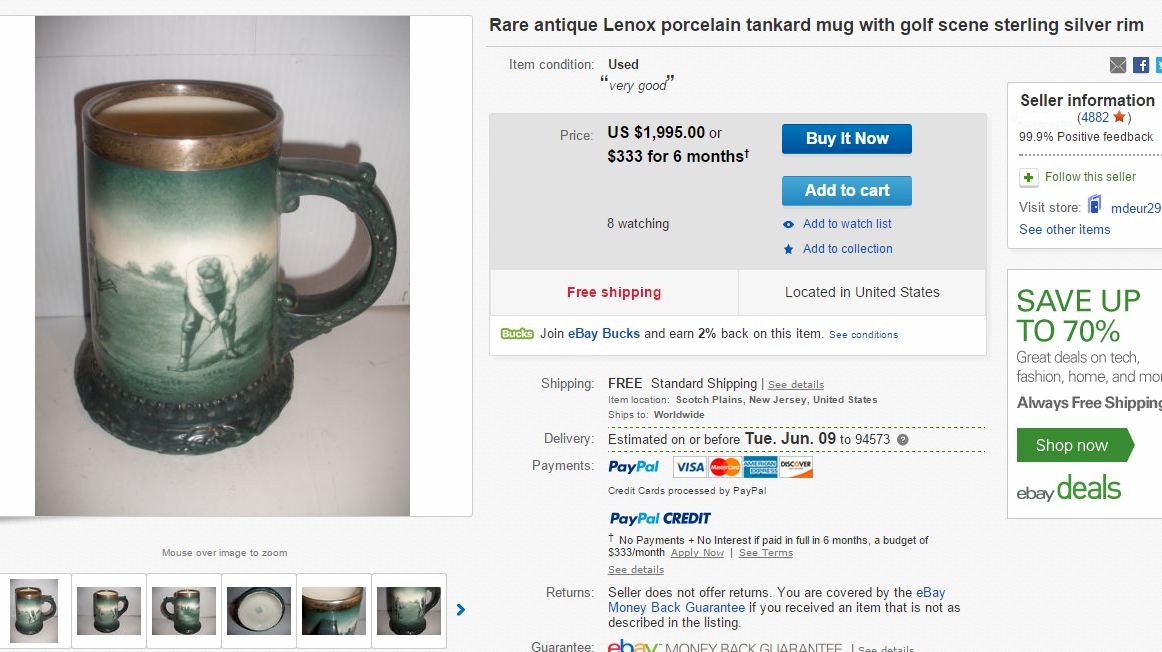
Task: Share this listing on Facebook
Action: [x=1141, y=65]
